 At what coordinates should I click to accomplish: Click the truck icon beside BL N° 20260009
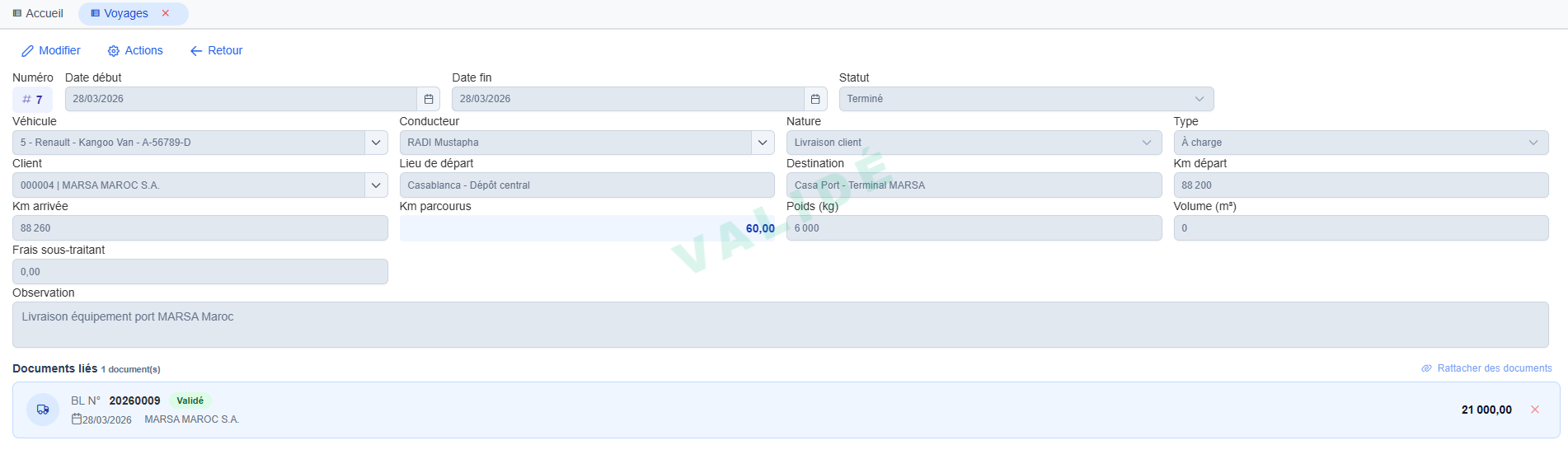pyautogui.click(x=43, y=410)
